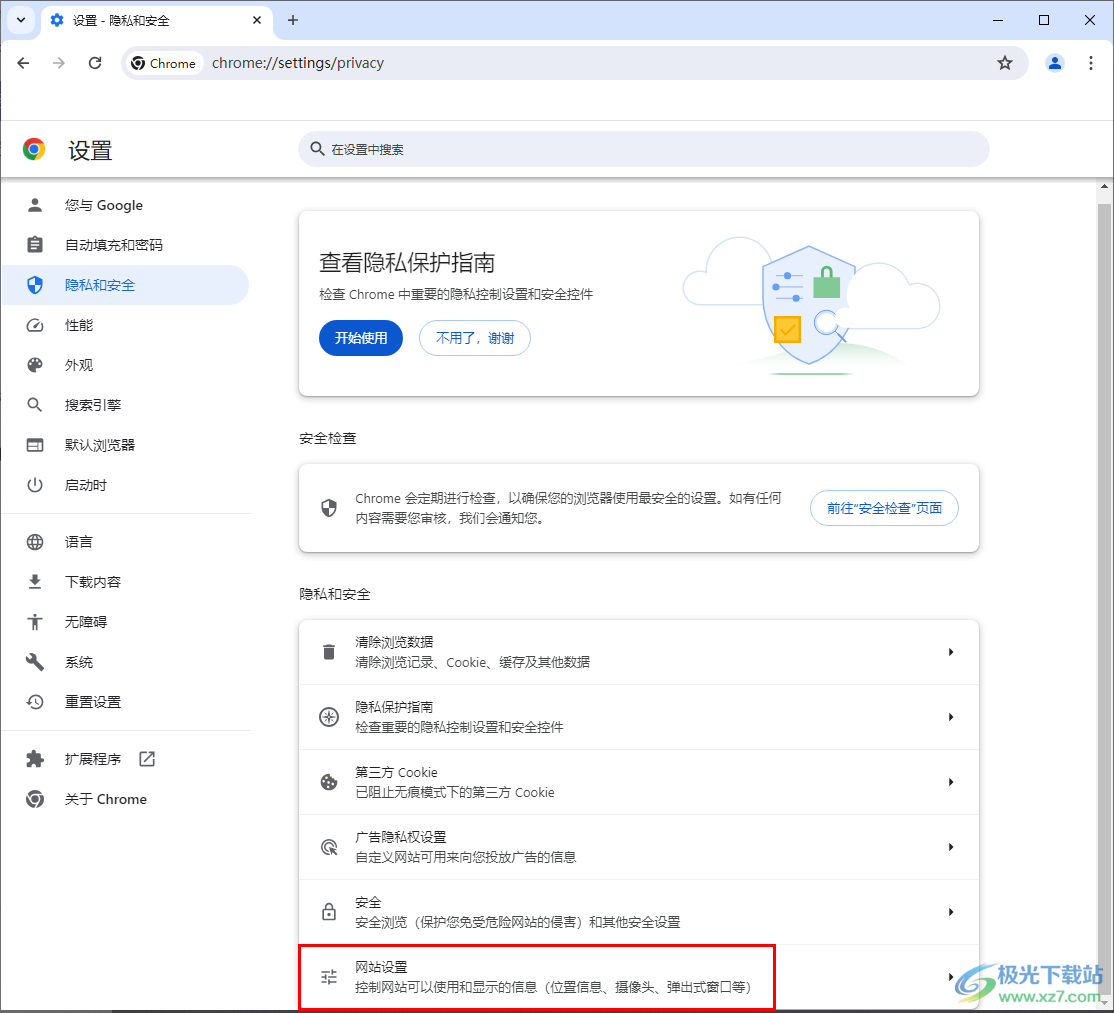Image resolution: width=1114 pixels, height=1013 pixels.
Task: Open the Chrome three-dot menu
Action: (1091, 63)
